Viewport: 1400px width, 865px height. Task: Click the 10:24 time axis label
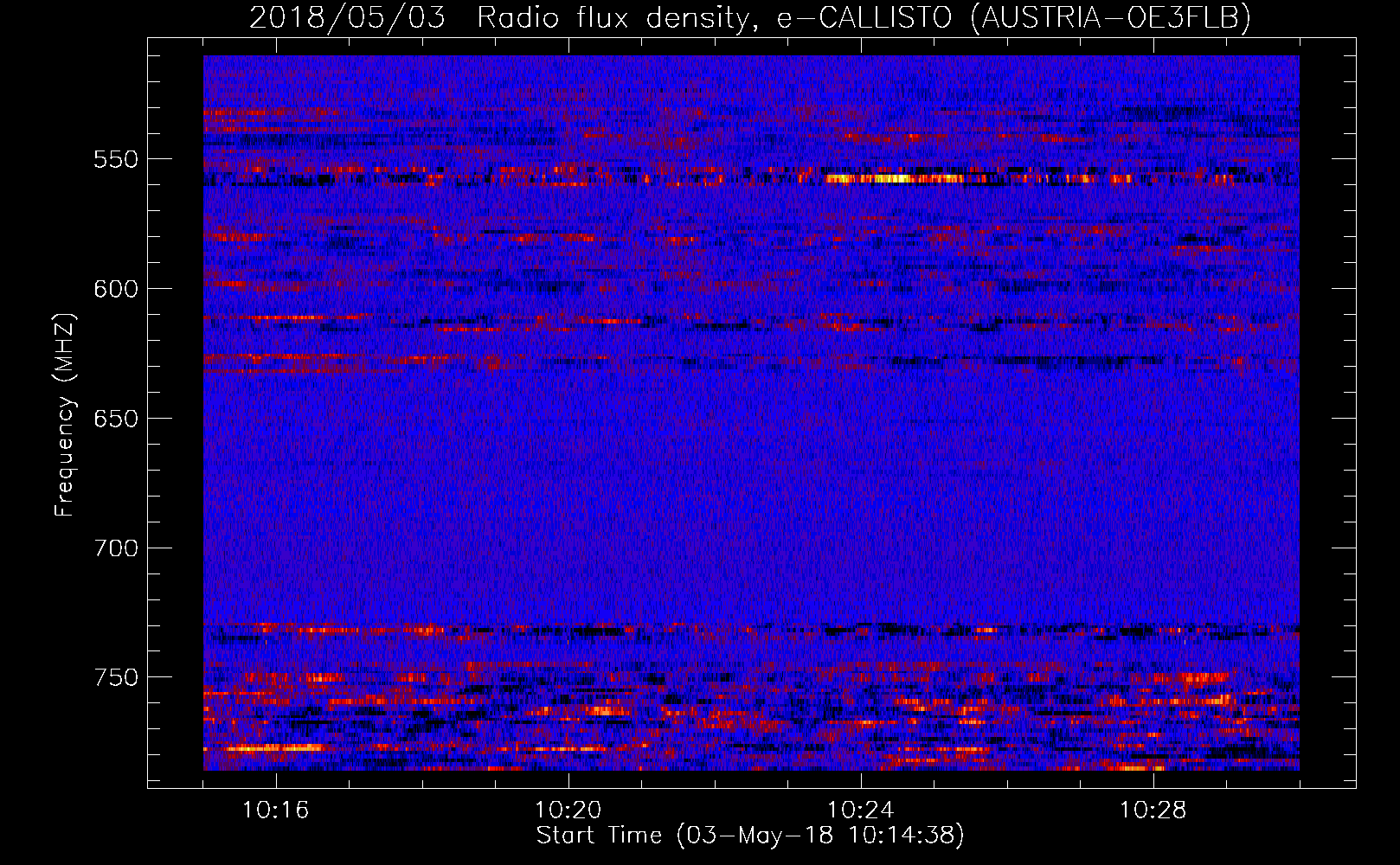tap(861, 811)
